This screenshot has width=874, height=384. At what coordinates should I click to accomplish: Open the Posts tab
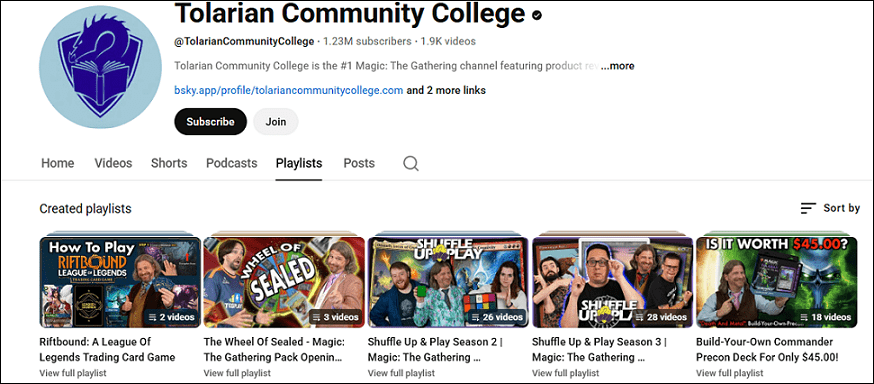tap(359, 163)
